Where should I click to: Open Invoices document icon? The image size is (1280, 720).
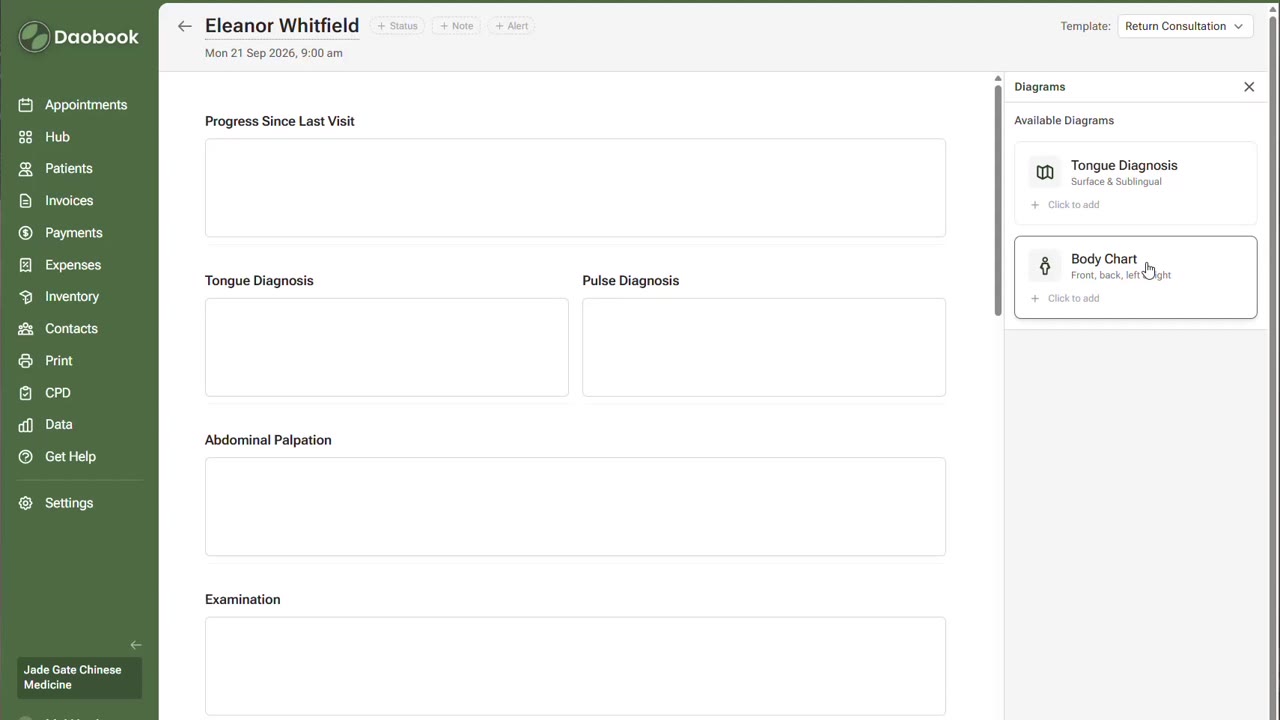pyautogui.click(x=26, y=201)
